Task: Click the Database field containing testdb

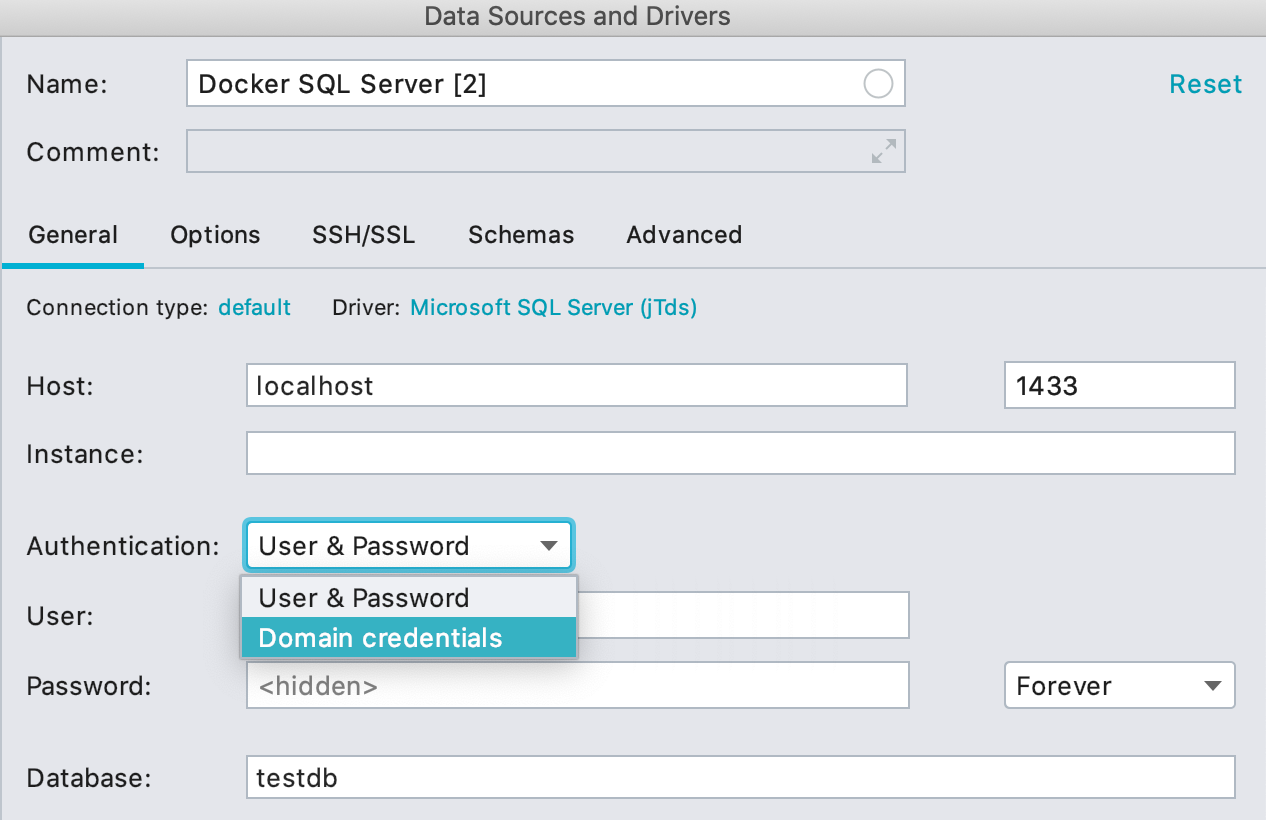Action: tap(741, 777)
